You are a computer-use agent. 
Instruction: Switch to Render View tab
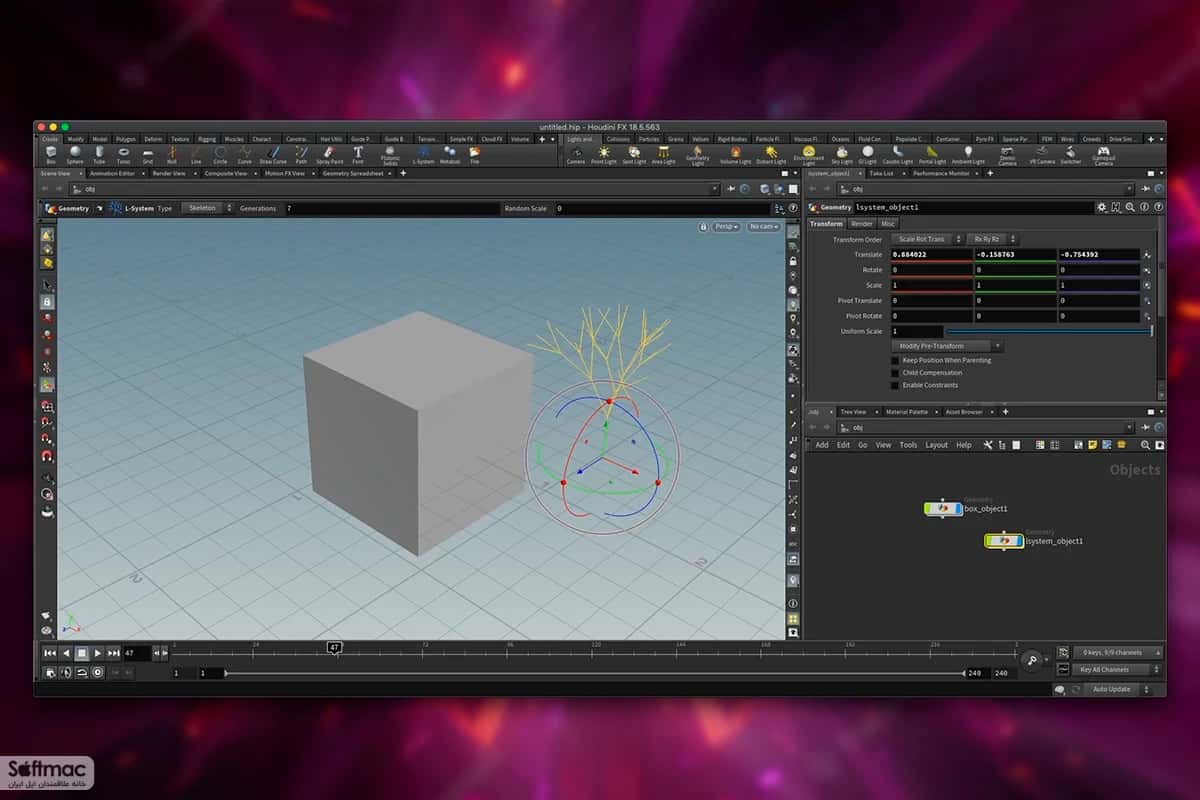[169, 173]
